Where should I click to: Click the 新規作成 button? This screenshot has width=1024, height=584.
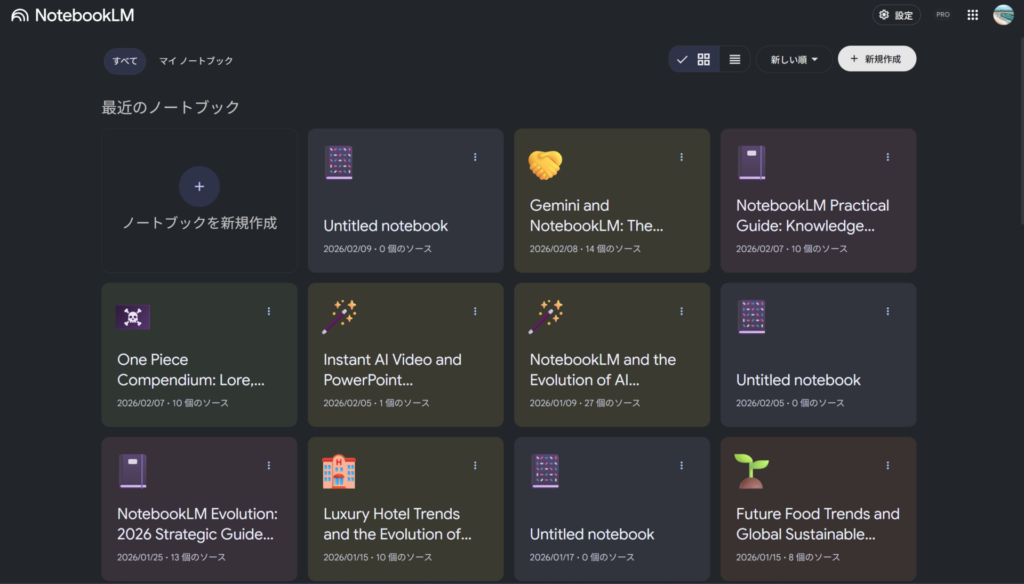(876, 60)
